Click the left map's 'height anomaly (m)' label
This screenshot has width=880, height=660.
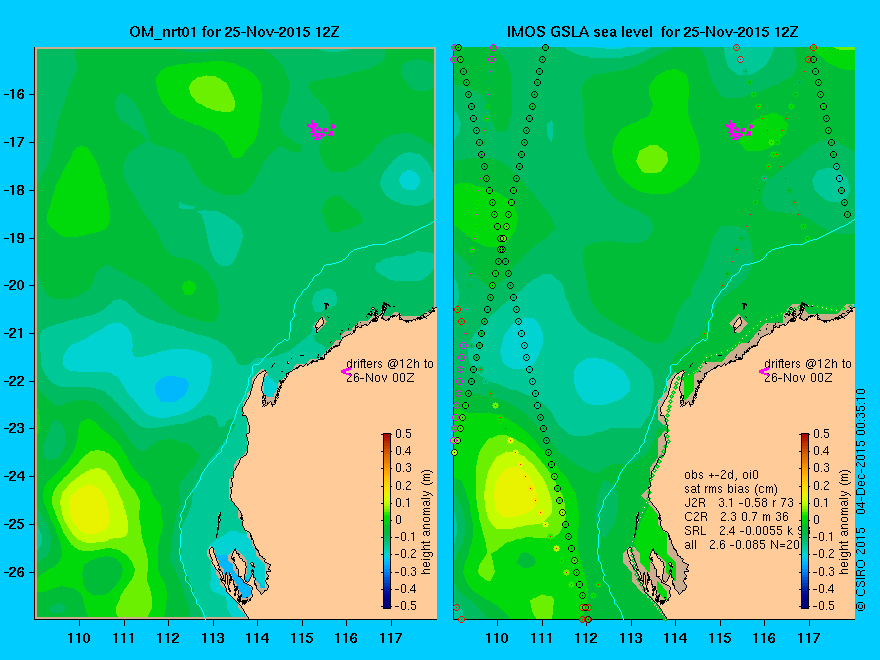click(x=427, y=522)
